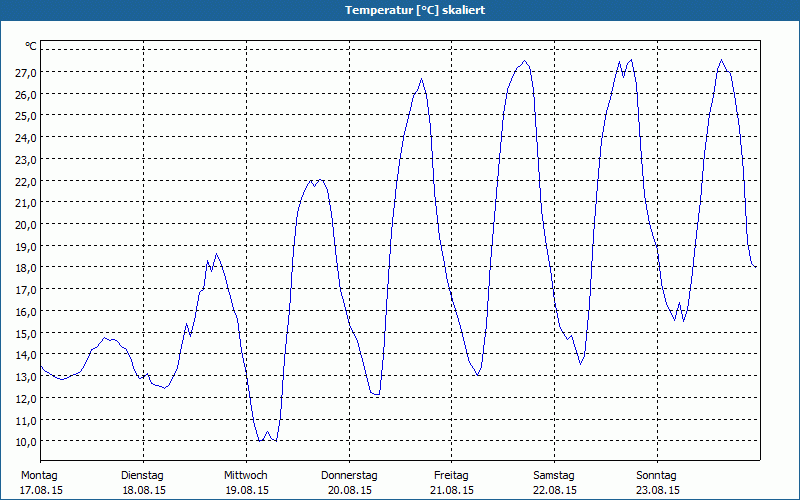Click the °C unit label above the y-axis
800x500 pixels.
31,46
